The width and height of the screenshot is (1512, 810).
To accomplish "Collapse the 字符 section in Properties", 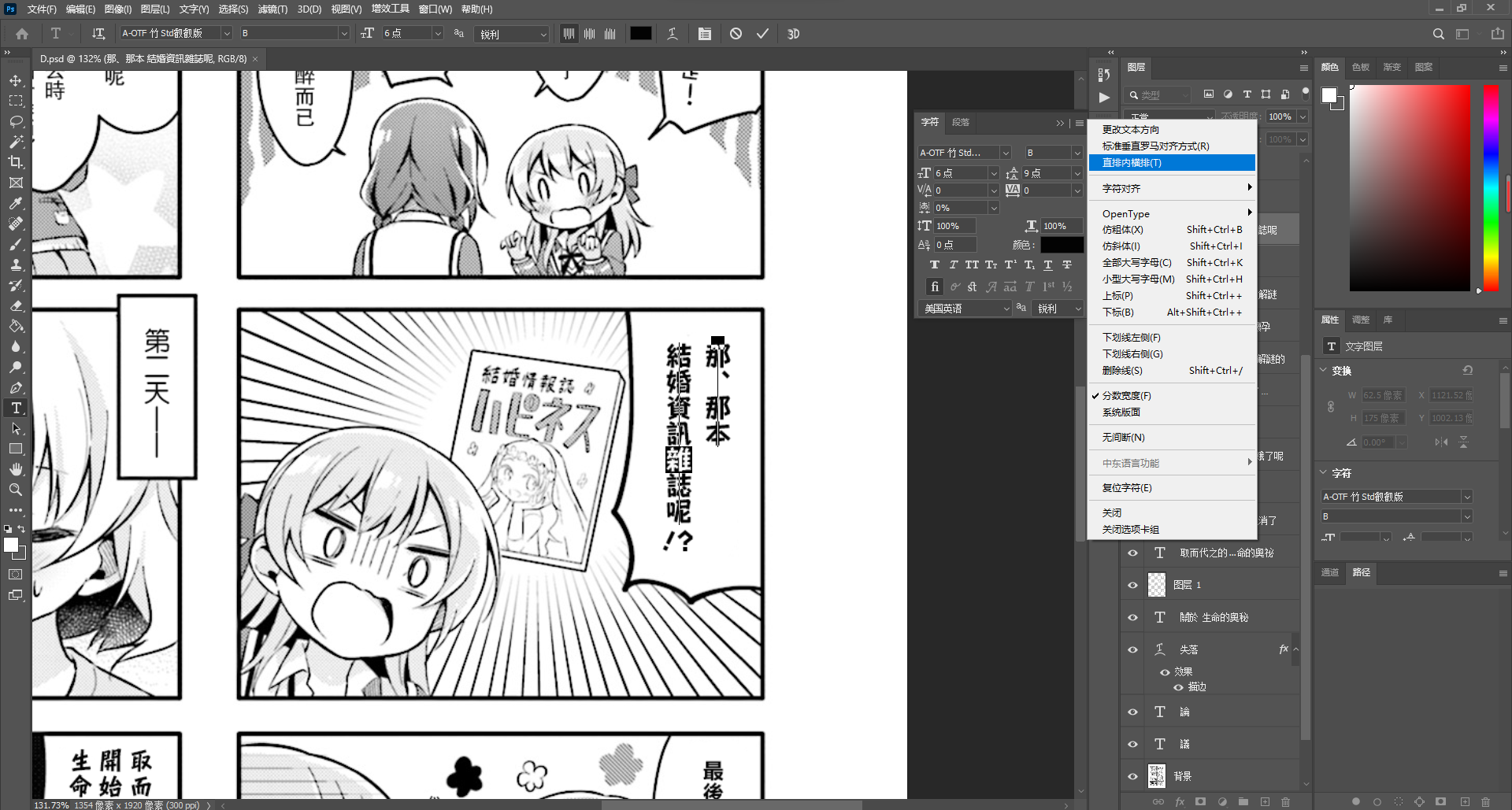I will pos(1323,473).
